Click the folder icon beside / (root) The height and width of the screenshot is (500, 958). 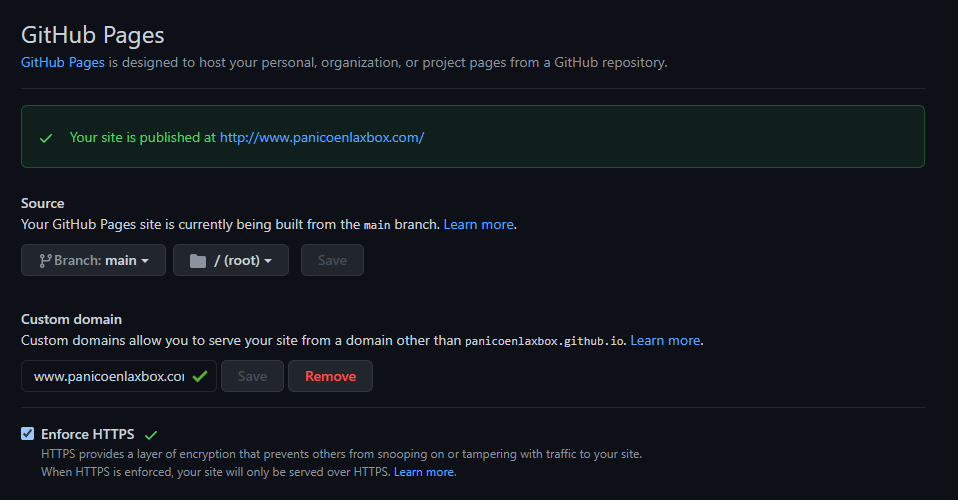click(198, 261)
